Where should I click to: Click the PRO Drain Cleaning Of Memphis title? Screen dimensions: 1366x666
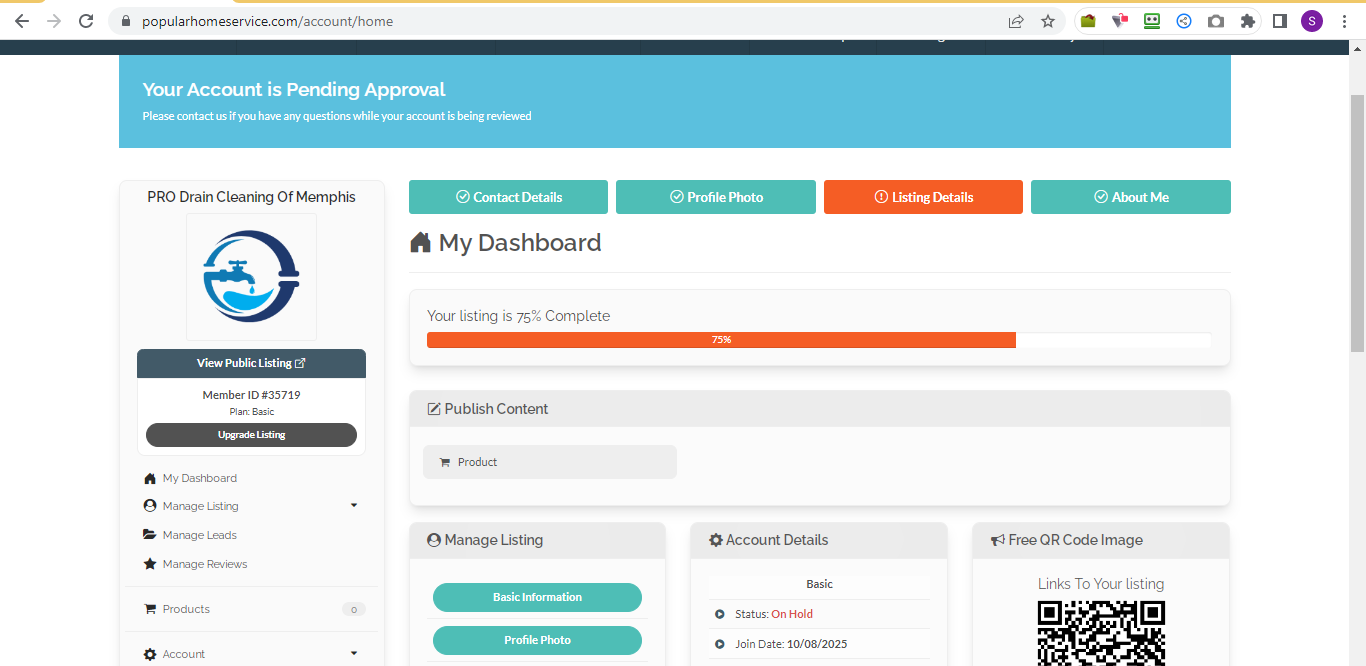251,197
